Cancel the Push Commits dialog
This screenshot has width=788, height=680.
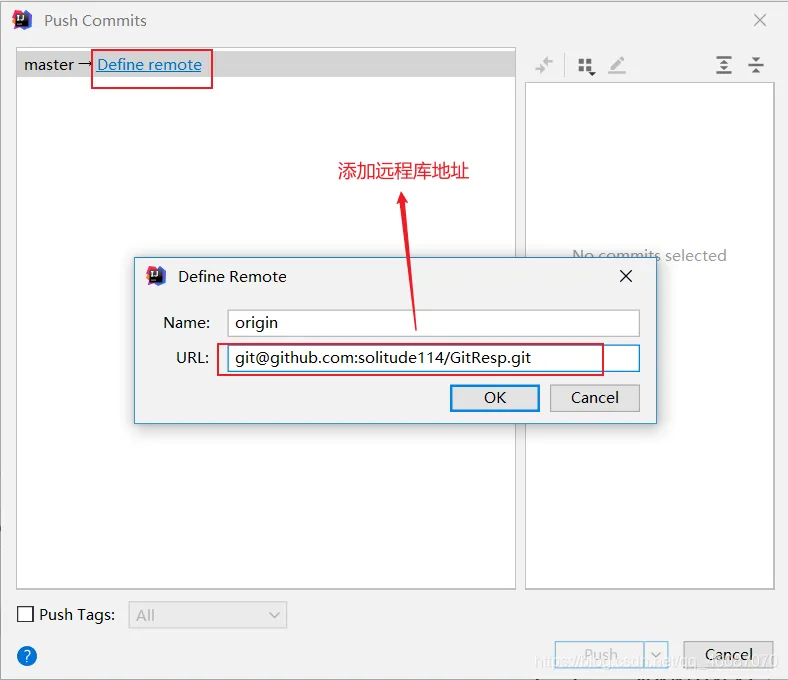(728, 655)
